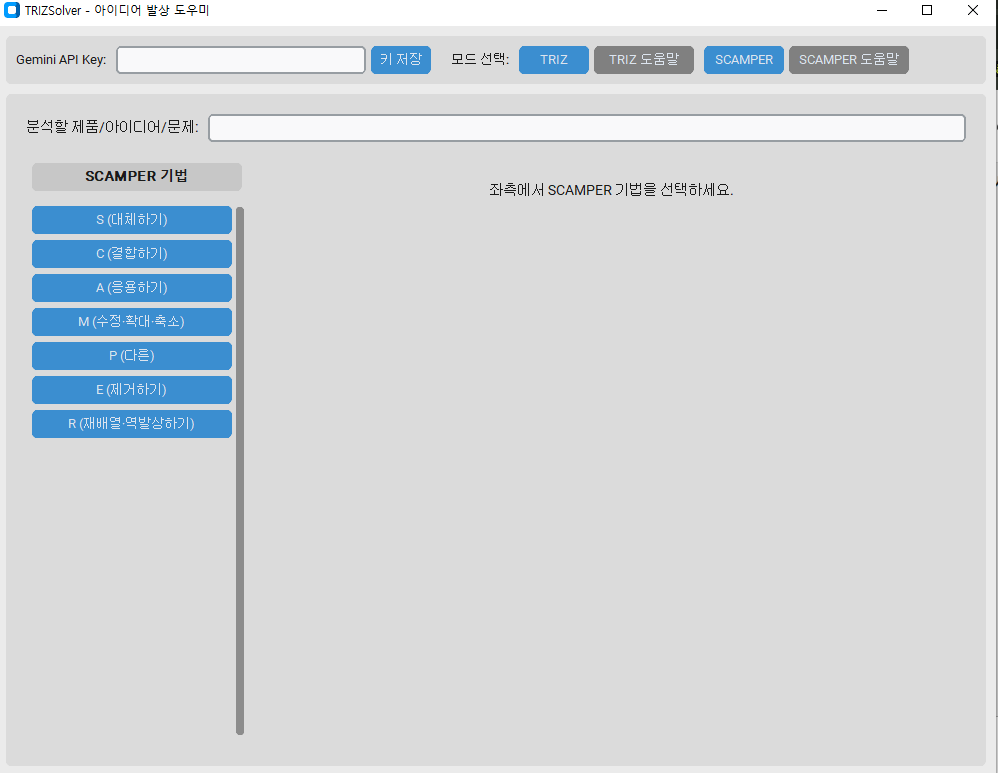Select M (수정·확대·축소) technique
Screen dimensions: 998x773
(x=132, y=322)
